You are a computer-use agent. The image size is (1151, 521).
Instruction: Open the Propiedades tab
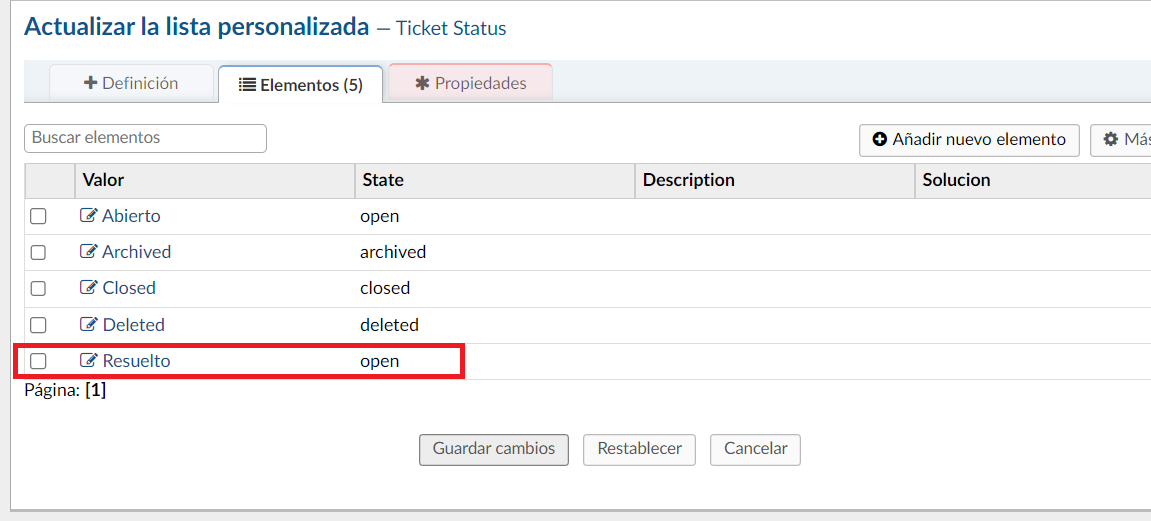click(470, 84)
